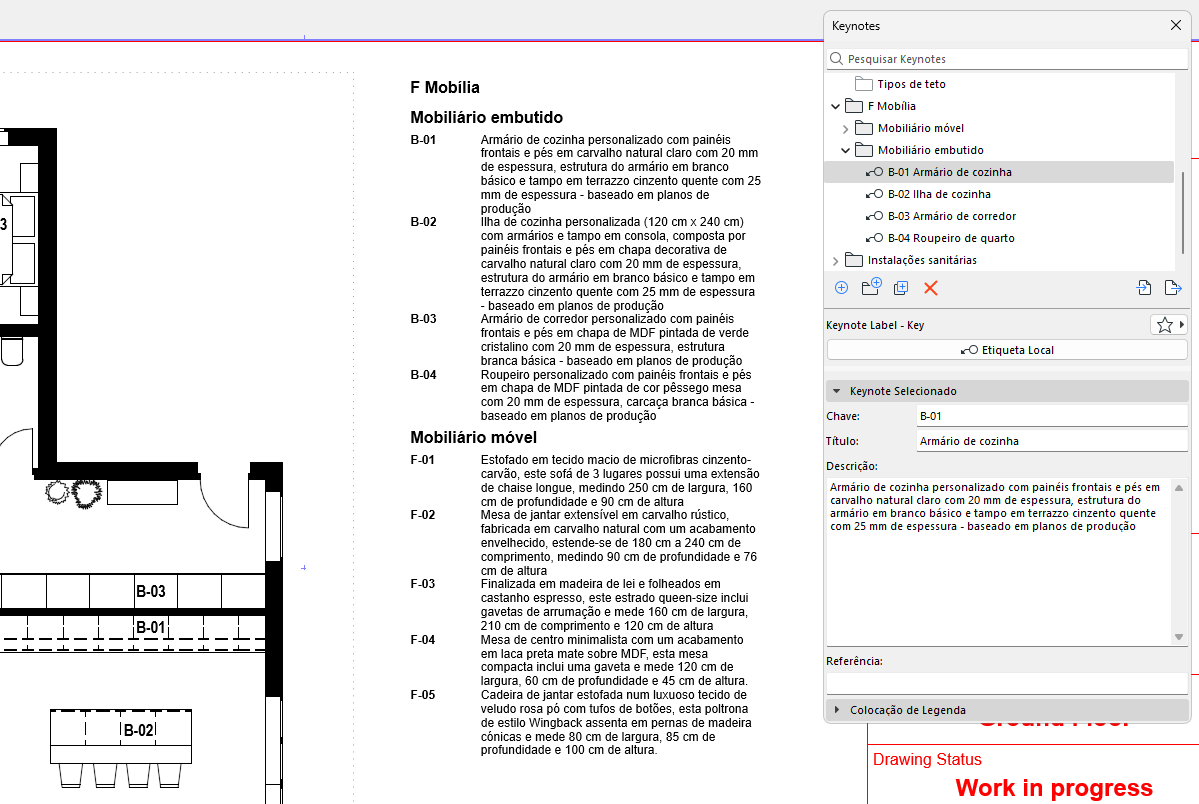Select the Tipos de teto folder
The image size is (1199, 804).
[x=911, y=84]
